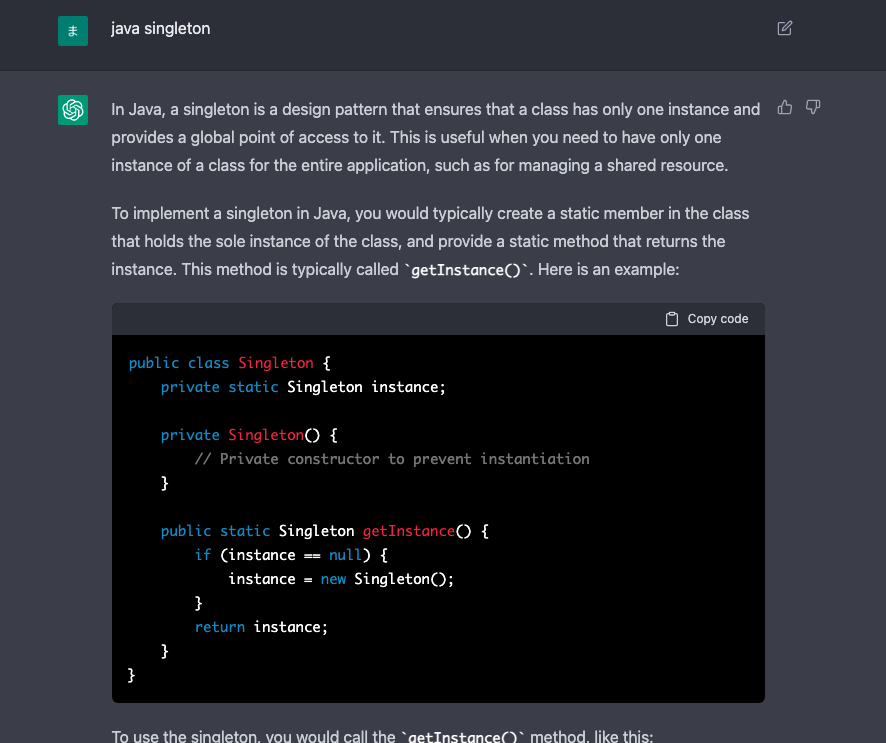This screenshot has width=886, height=743.
Task: Click the Singleton class name in the code
Action: click(x=276, y=363)
